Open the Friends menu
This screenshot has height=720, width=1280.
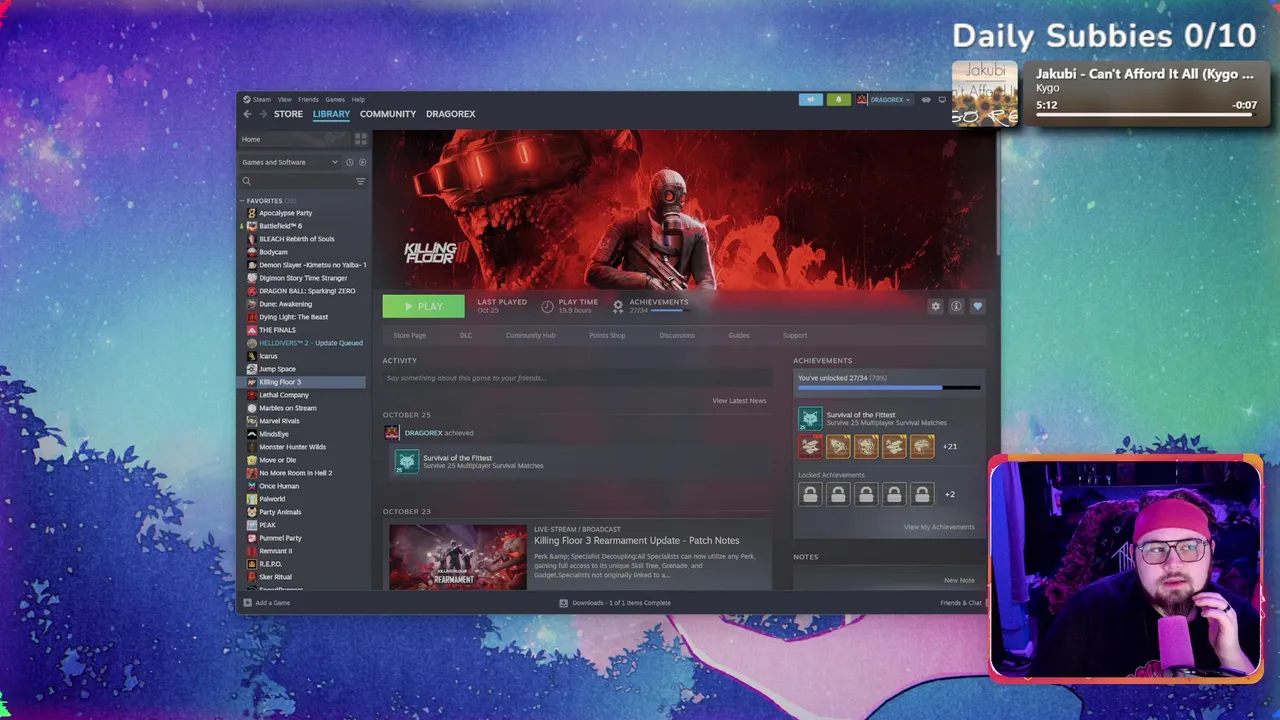(x=308, y=99)
